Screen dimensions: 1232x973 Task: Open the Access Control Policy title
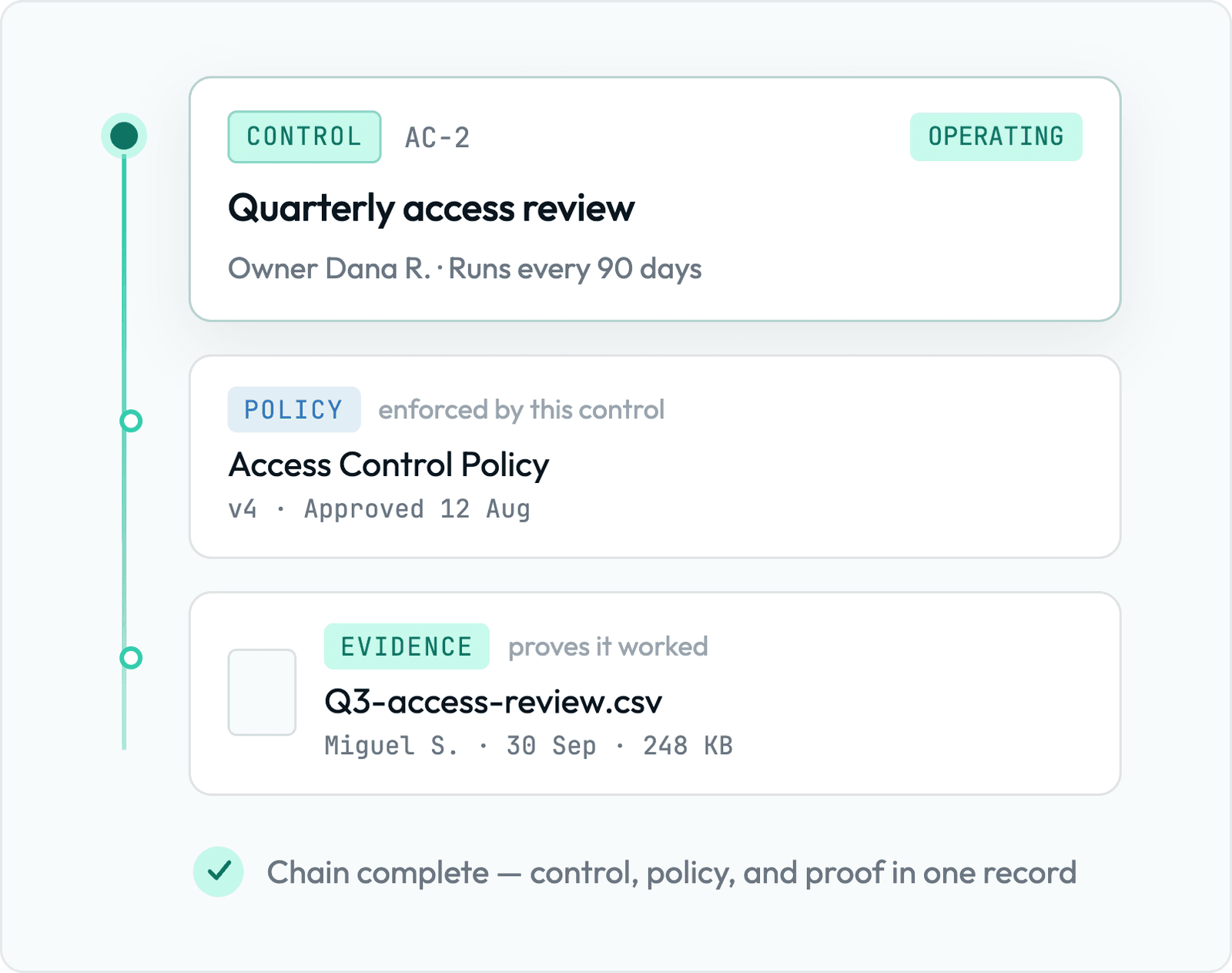click(x=389, y=465)
